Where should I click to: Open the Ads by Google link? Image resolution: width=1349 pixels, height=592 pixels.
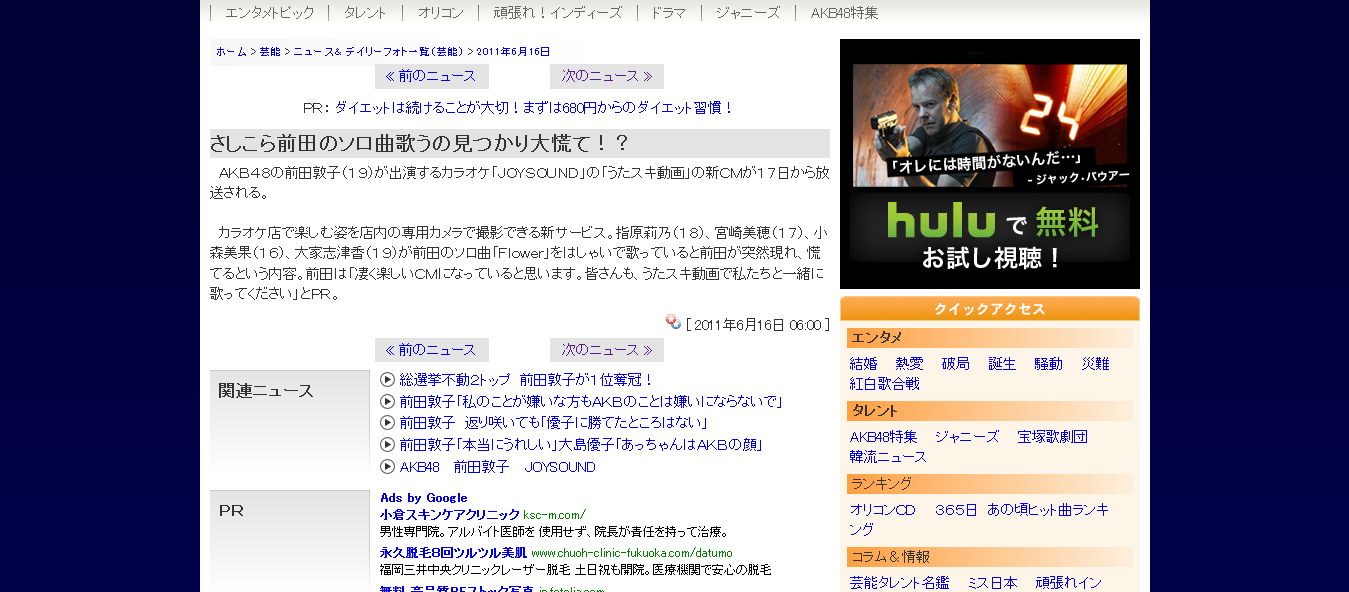point(424,498)
